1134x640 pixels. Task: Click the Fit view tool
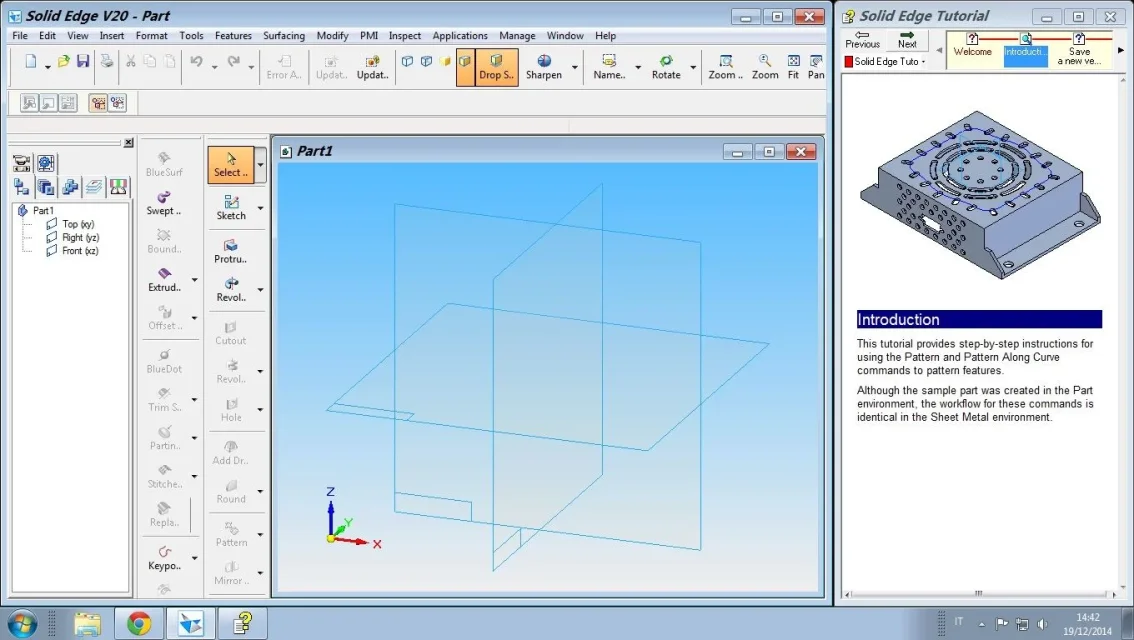[793, 67]
